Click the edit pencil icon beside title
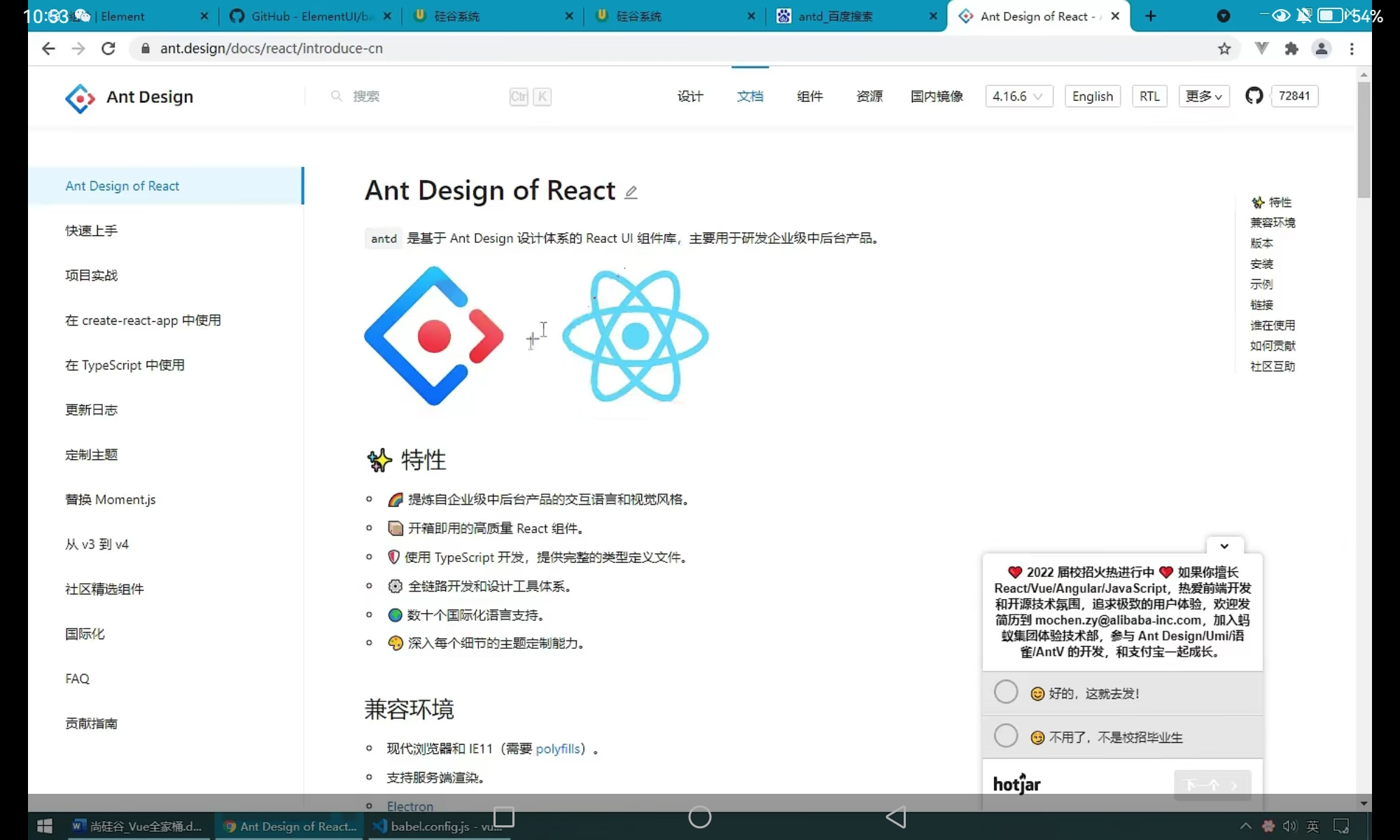1400x840 pixels. click(x=631, y=192)
